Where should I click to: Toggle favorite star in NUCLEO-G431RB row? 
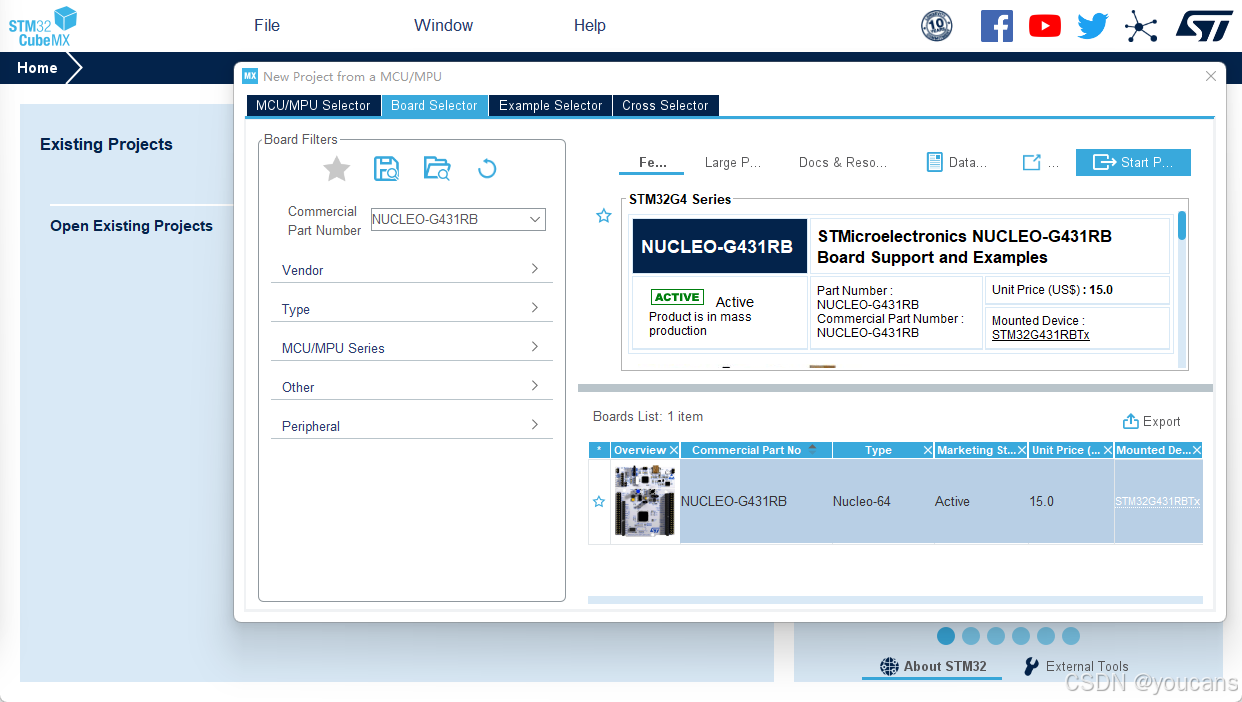point(599,501)
